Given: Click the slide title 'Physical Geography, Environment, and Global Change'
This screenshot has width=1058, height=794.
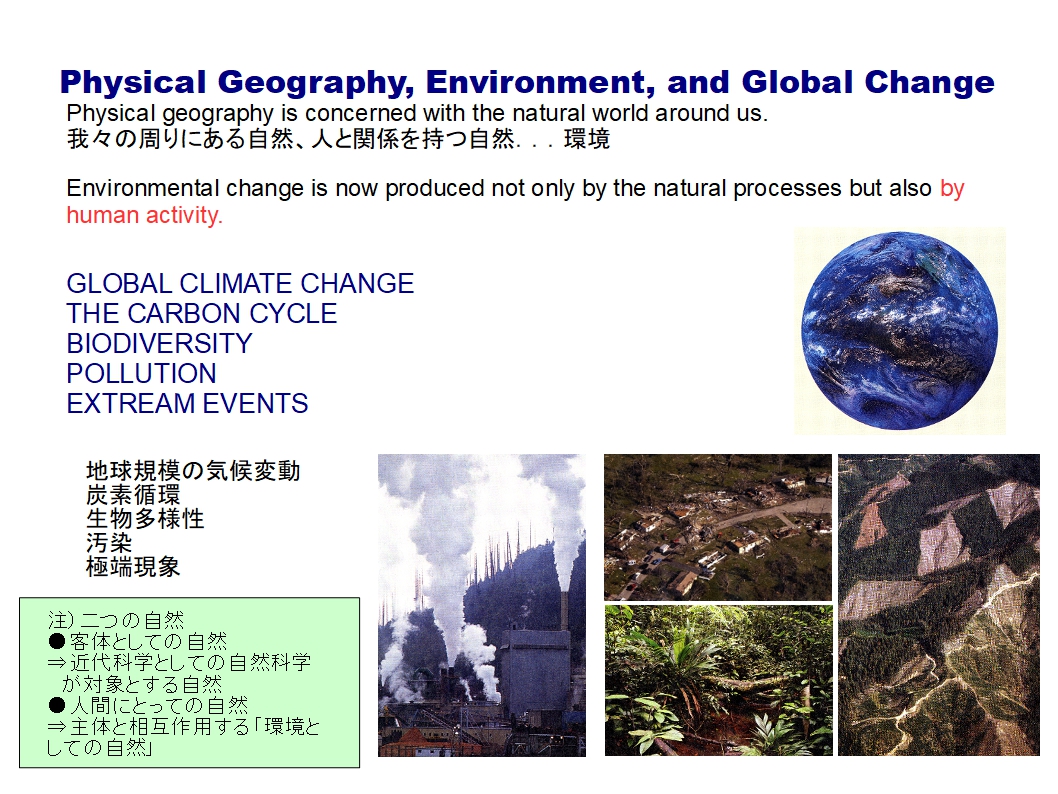Looking at the screenshot, I should pos(527,82).
